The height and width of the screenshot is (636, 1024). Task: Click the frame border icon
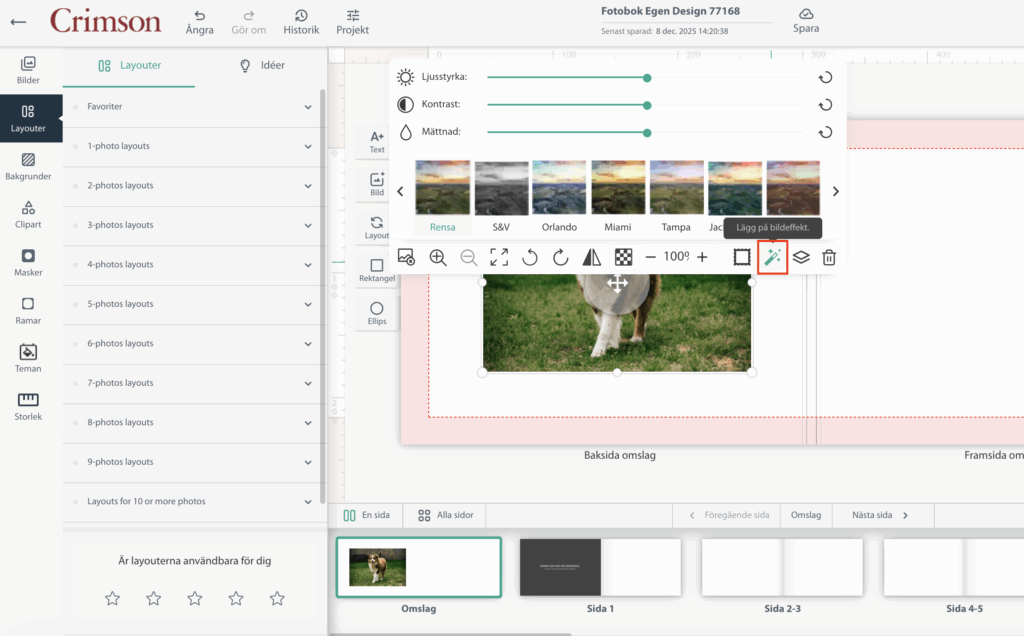[742, 257]
